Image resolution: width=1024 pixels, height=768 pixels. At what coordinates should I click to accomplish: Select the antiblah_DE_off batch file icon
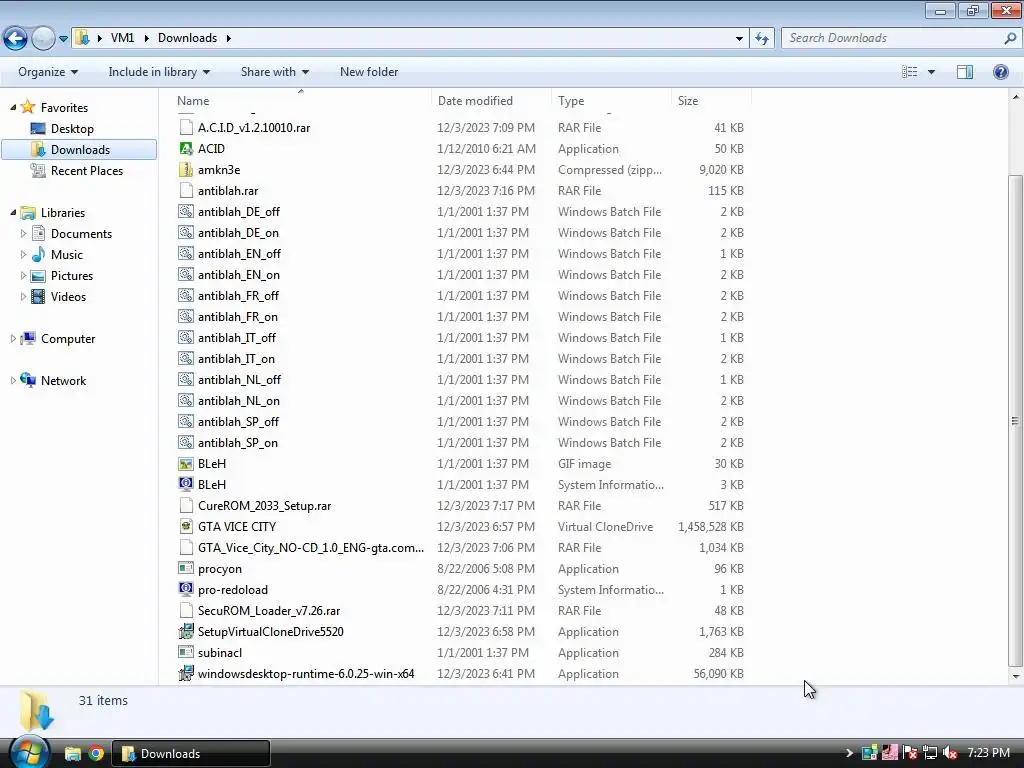click(186, 212)
